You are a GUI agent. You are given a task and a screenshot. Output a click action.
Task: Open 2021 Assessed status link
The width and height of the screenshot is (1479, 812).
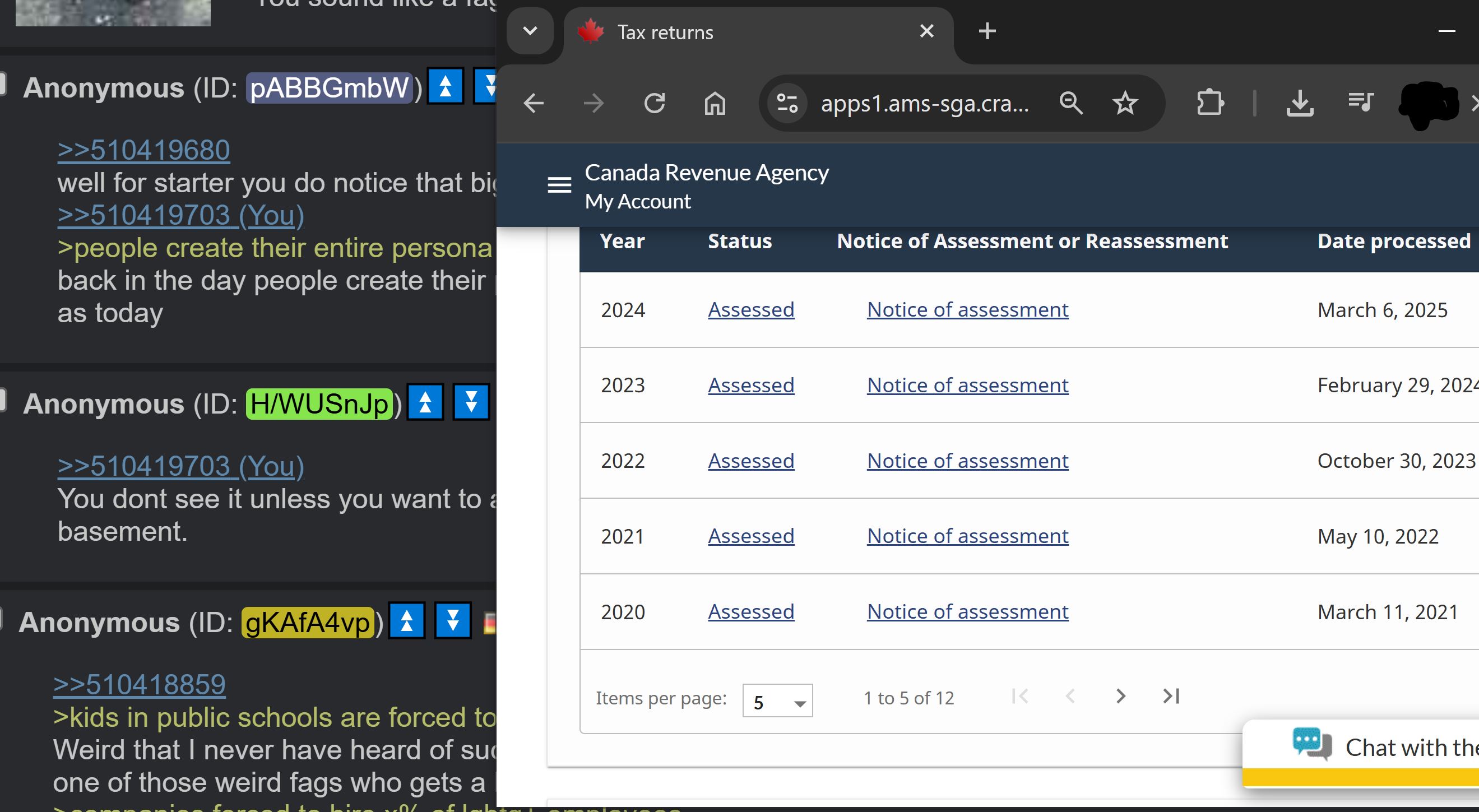pos(751,536)
